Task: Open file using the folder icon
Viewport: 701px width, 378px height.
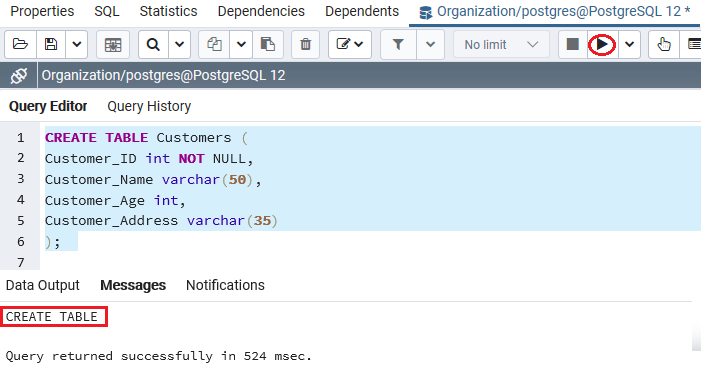Action: [x=21, y=45]
